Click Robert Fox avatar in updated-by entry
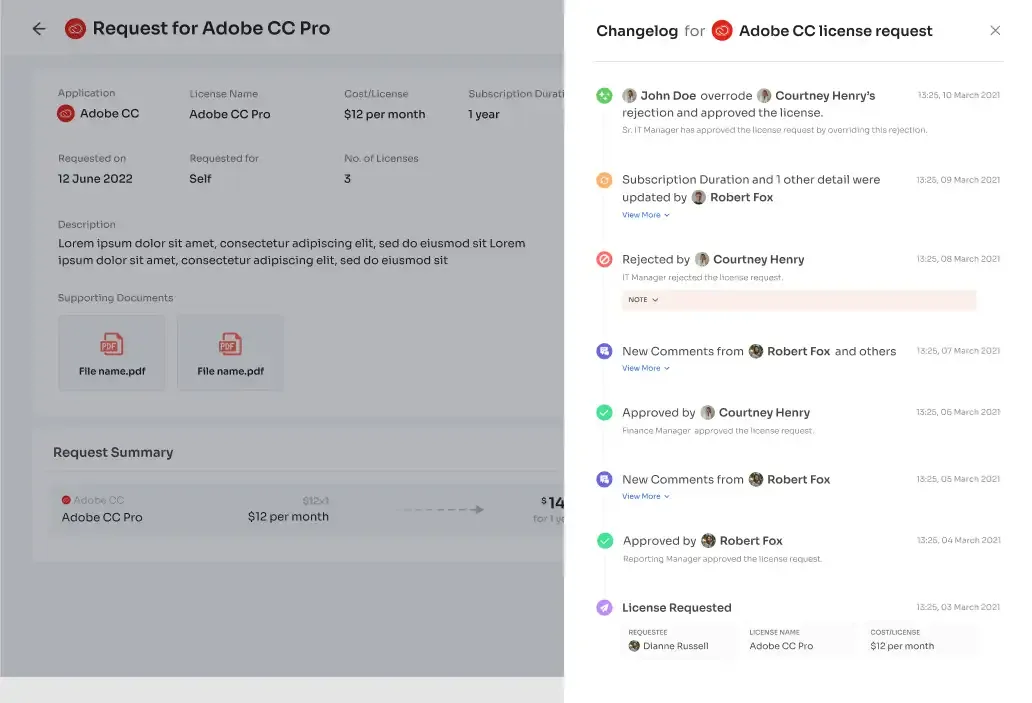 coord(699,197)
